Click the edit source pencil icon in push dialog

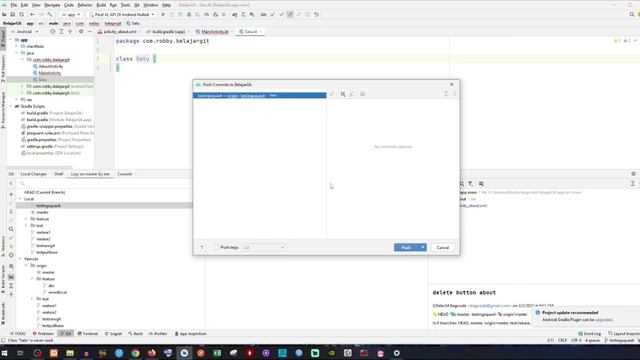tap(352, 94)
